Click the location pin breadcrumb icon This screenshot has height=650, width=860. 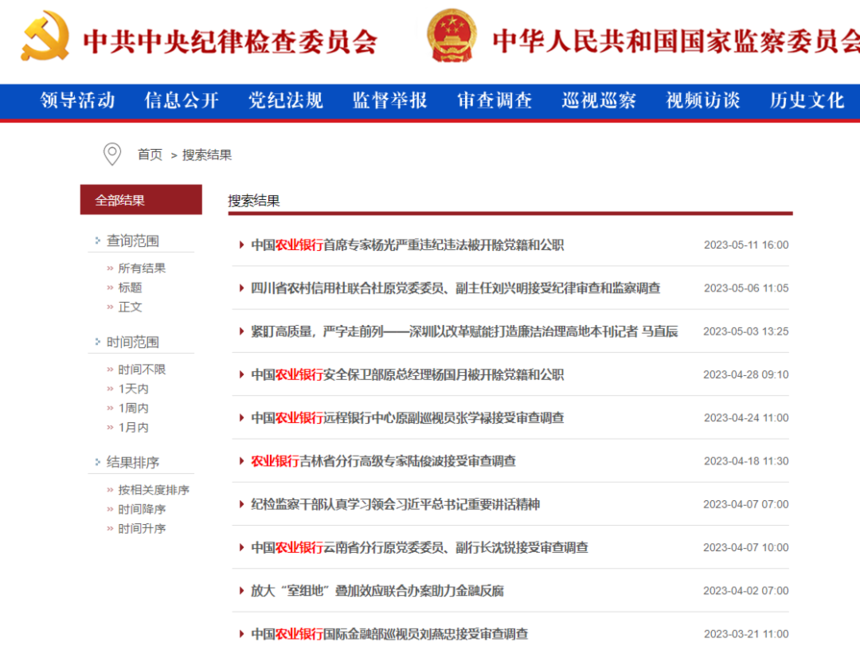(112, 154)
